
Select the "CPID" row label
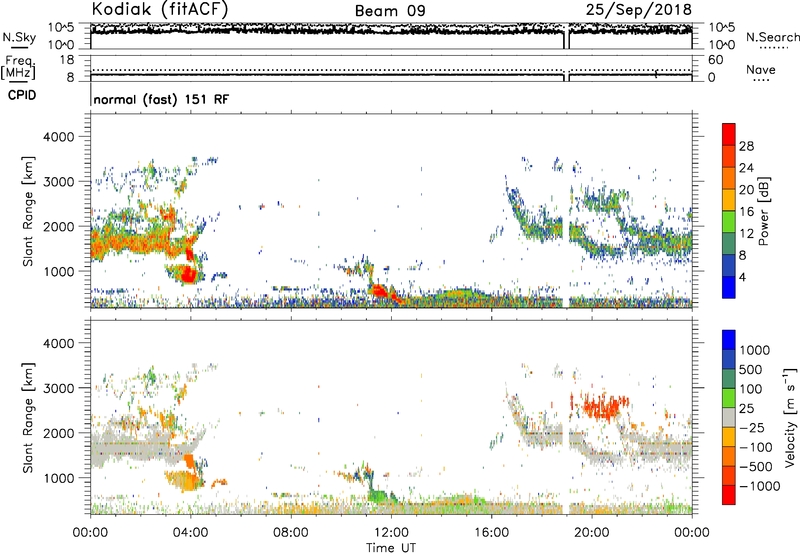pos(22,95)
